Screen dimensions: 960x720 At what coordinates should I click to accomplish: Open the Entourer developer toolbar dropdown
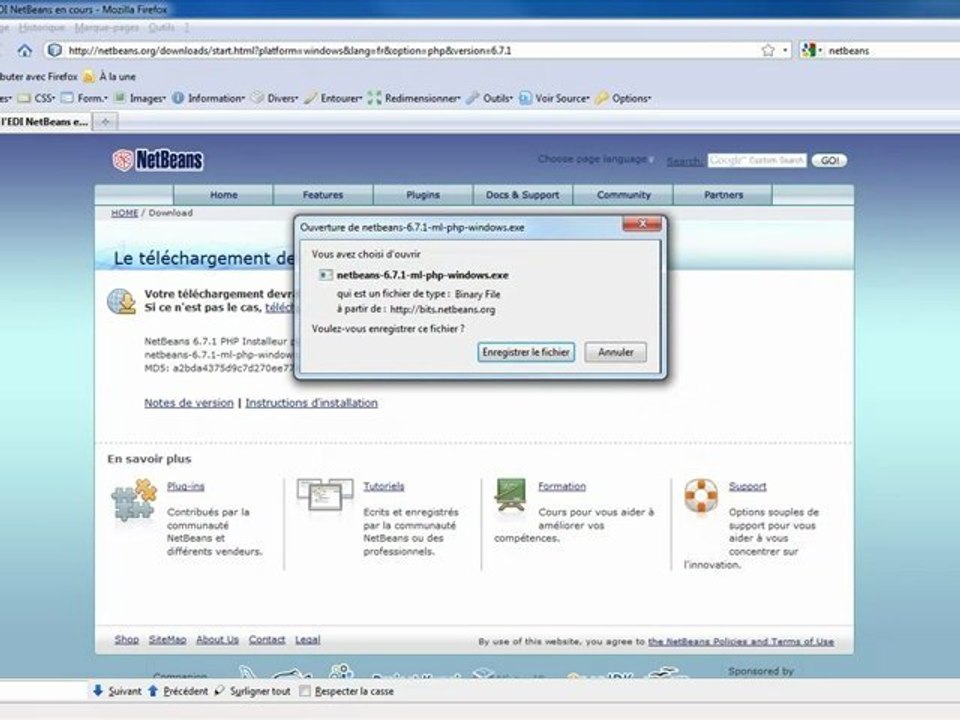334,98
